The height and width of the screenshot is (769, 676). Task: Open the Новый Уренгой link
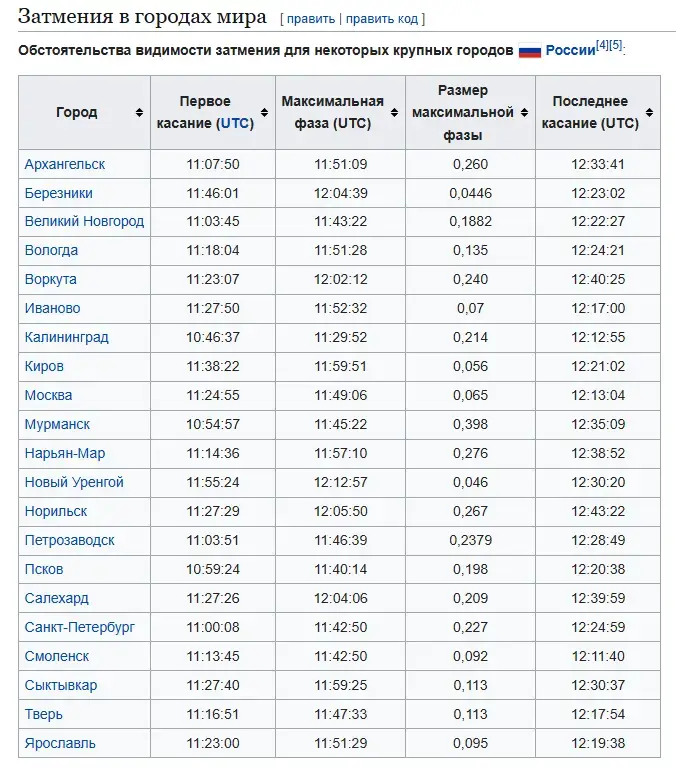click(x=74, y=482)
